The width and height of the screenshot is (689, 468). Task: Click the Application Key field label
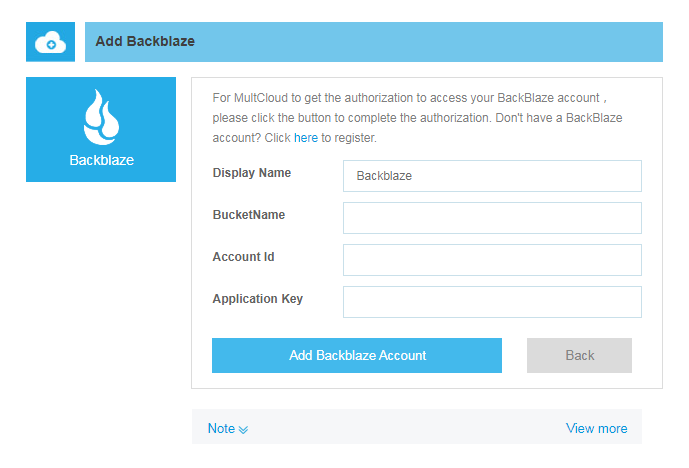[x=257, y=299]
